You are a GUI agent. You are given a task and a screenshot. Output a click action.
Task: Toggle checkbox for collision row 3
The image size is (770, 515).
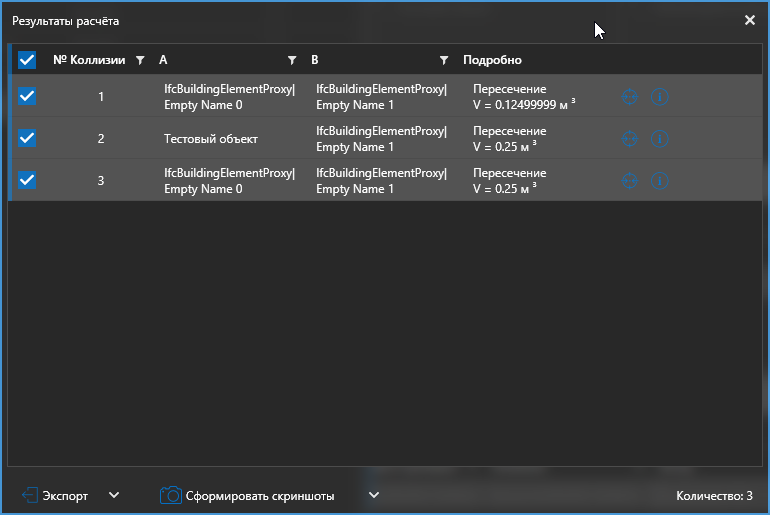27,181
